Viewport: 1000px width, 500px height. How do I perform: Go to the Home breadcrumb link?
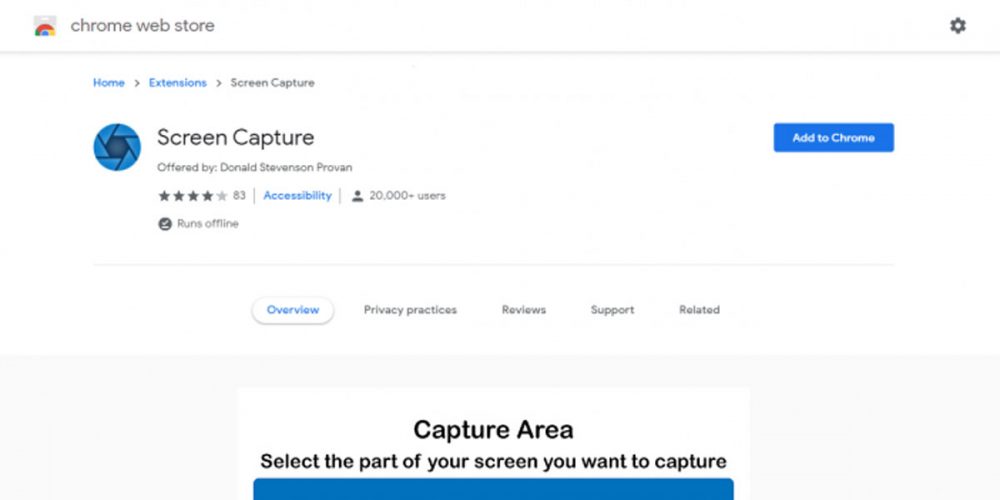[109, 83]
